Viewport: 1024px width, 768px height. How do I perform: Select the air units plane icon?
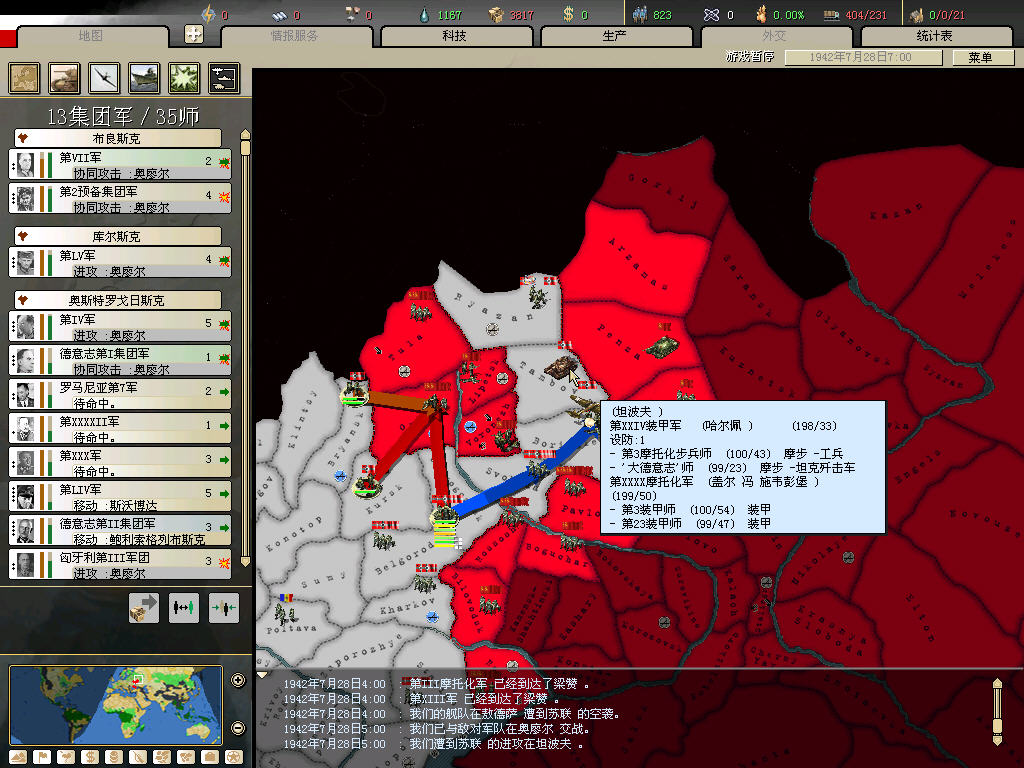point(104,77)
